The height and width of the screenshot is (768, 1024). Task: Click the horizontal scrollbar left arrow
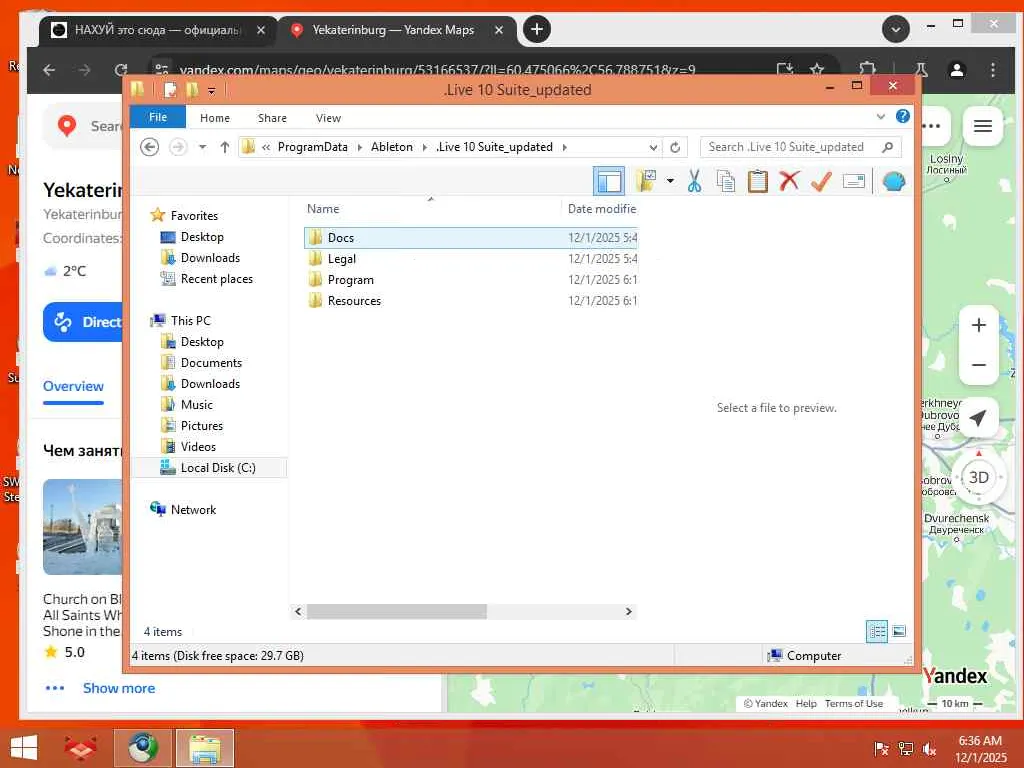click(x=298, y=612)
